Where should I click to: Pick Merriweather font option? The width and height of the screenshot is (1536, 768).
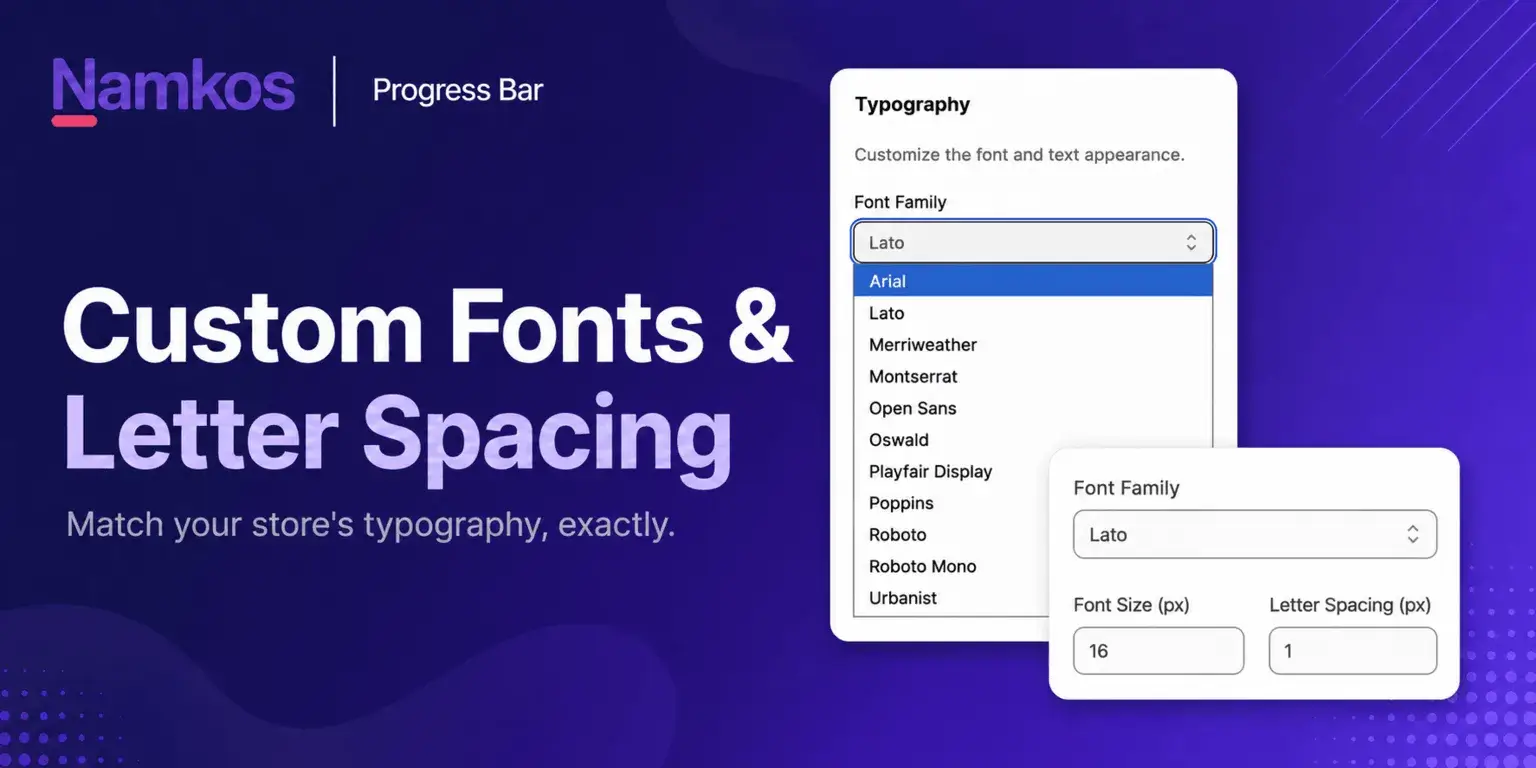pos(1033,345)
